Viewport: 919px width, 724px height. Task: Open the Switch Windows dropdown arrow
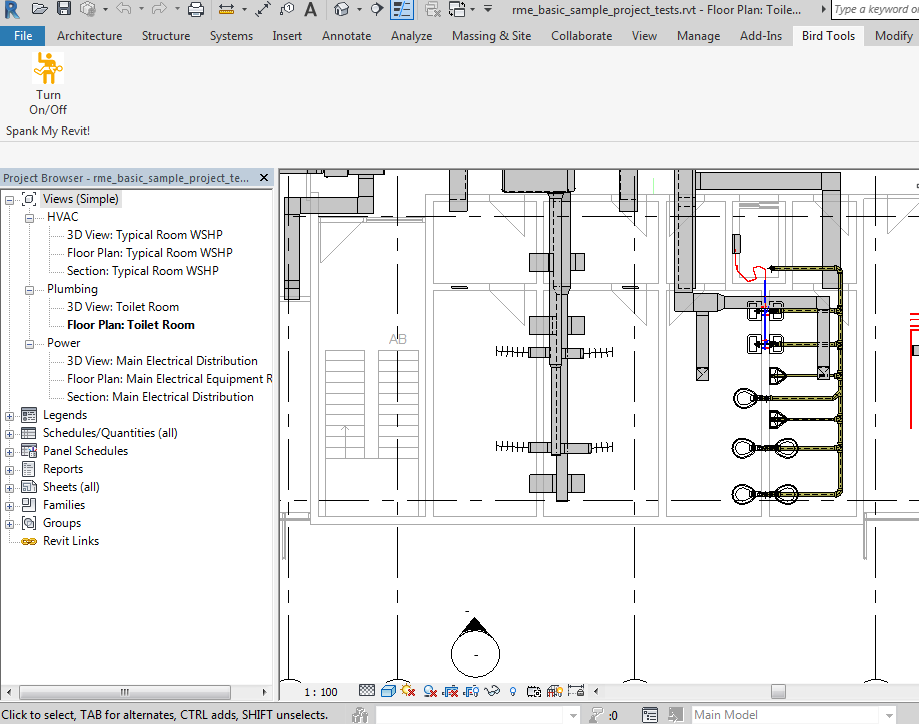(472, 9)
